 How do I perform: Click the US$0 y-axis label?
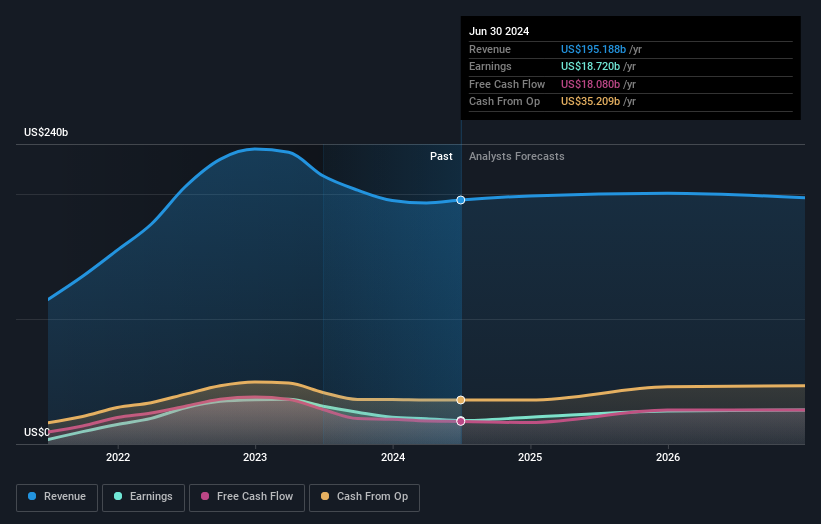point(37,432)
